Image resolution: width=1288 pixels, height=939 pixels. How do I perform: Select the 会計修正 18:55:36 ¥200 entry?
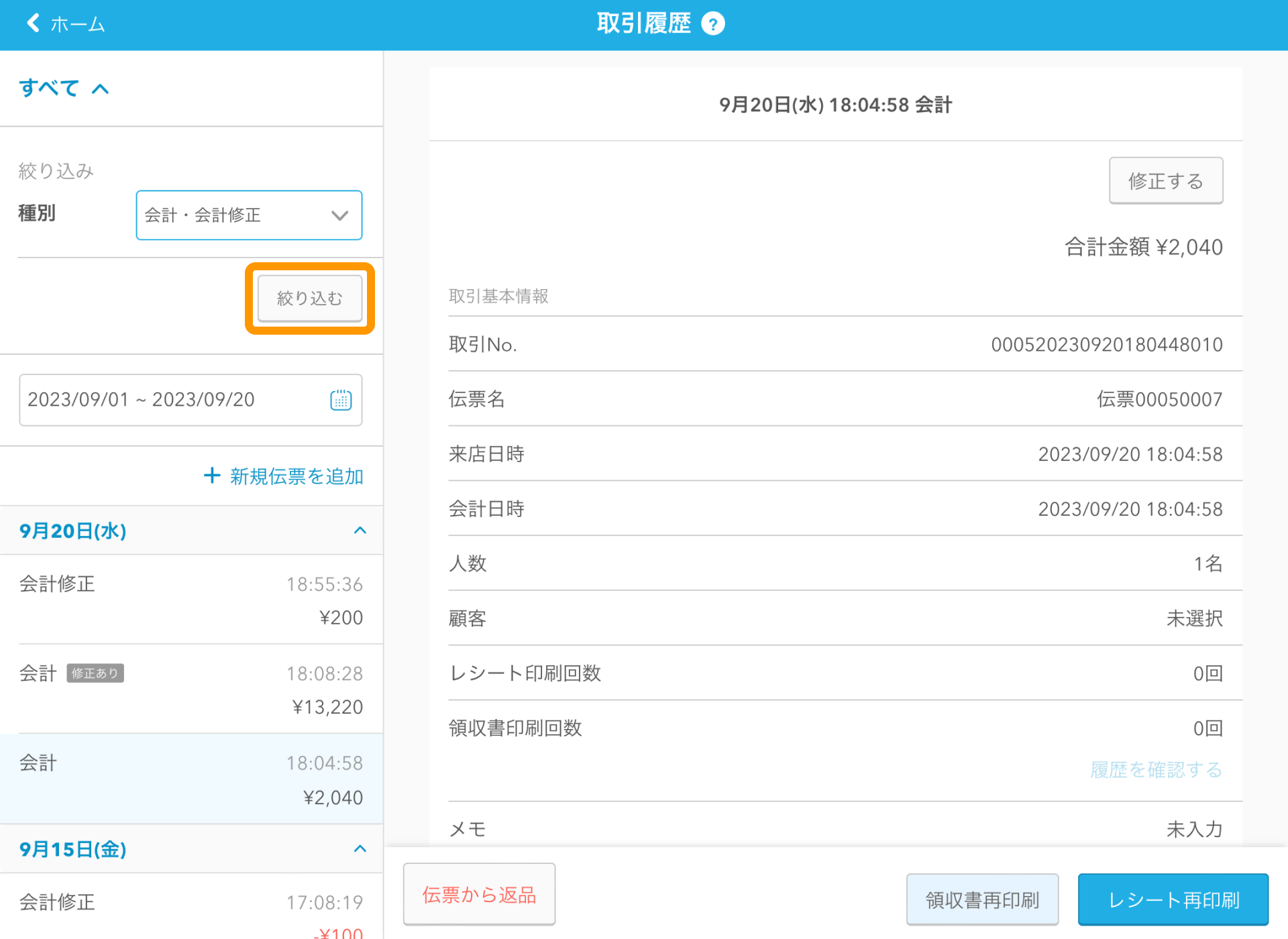191,600
